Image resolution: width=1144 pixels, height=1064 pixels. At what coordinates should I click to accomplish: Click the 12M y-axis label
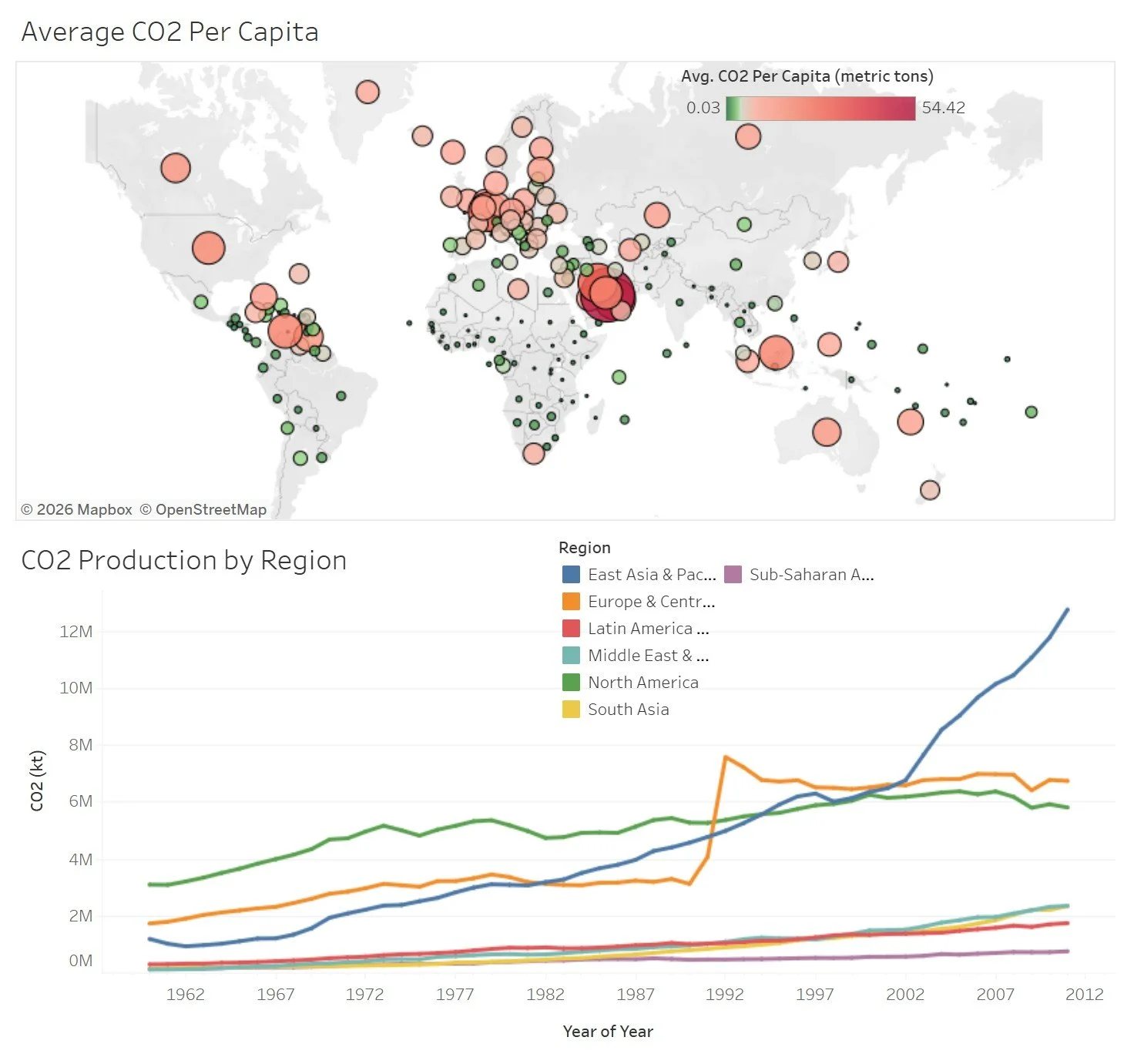point(75,632)
